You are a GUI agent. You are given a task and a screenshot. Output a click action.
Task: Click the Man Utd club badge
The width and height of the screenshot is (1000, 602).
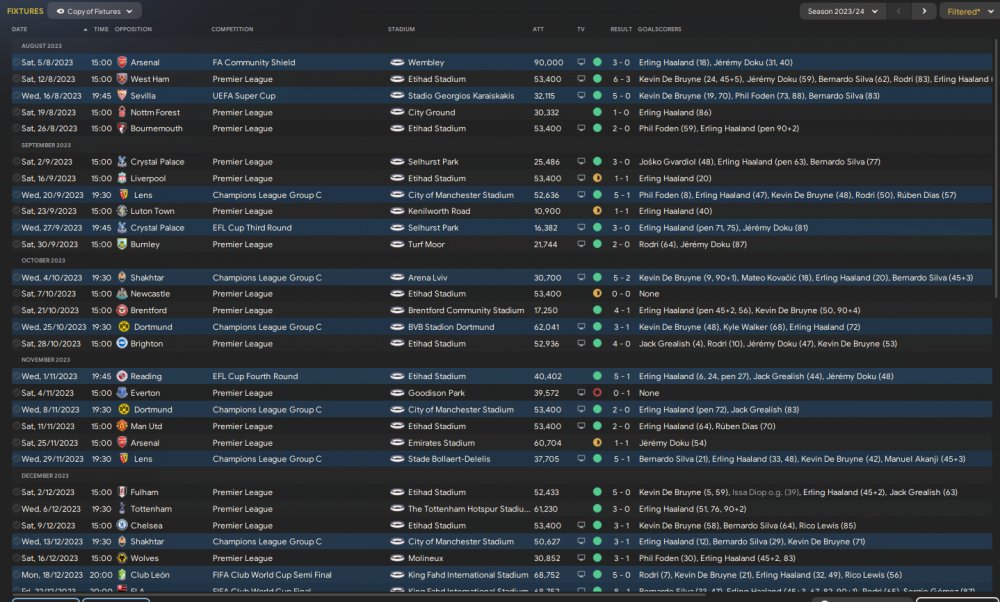click(x=122, y=426)
